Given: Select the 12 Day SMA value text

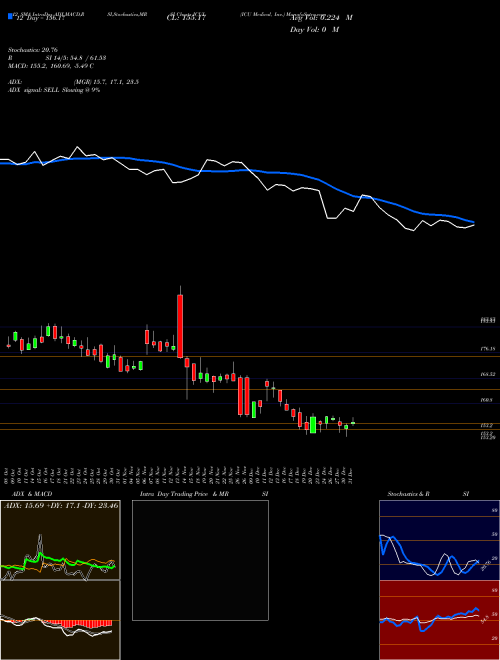Looking at the screenshot, I should point(39,18).
